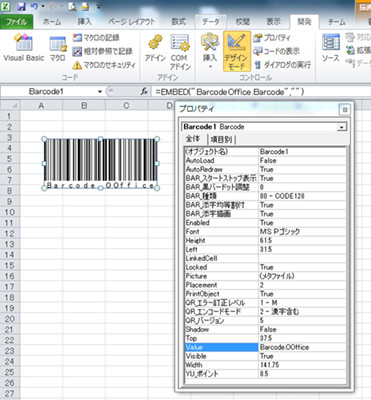Click the Picture value (メタファイル)
Viewport: 371px width, 400px height.
point(302,276)
